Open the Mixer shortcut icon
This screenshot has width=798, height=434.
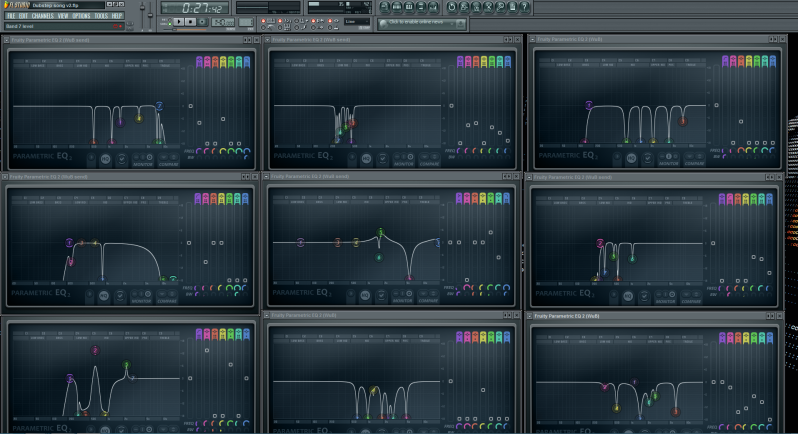coord(433,7)
